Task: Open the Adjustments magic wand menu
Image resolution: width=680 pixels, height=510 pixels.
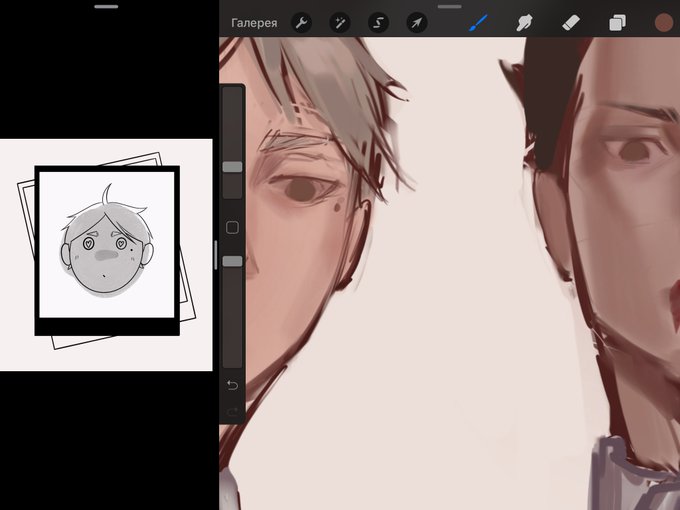Action: click(340, 23)
